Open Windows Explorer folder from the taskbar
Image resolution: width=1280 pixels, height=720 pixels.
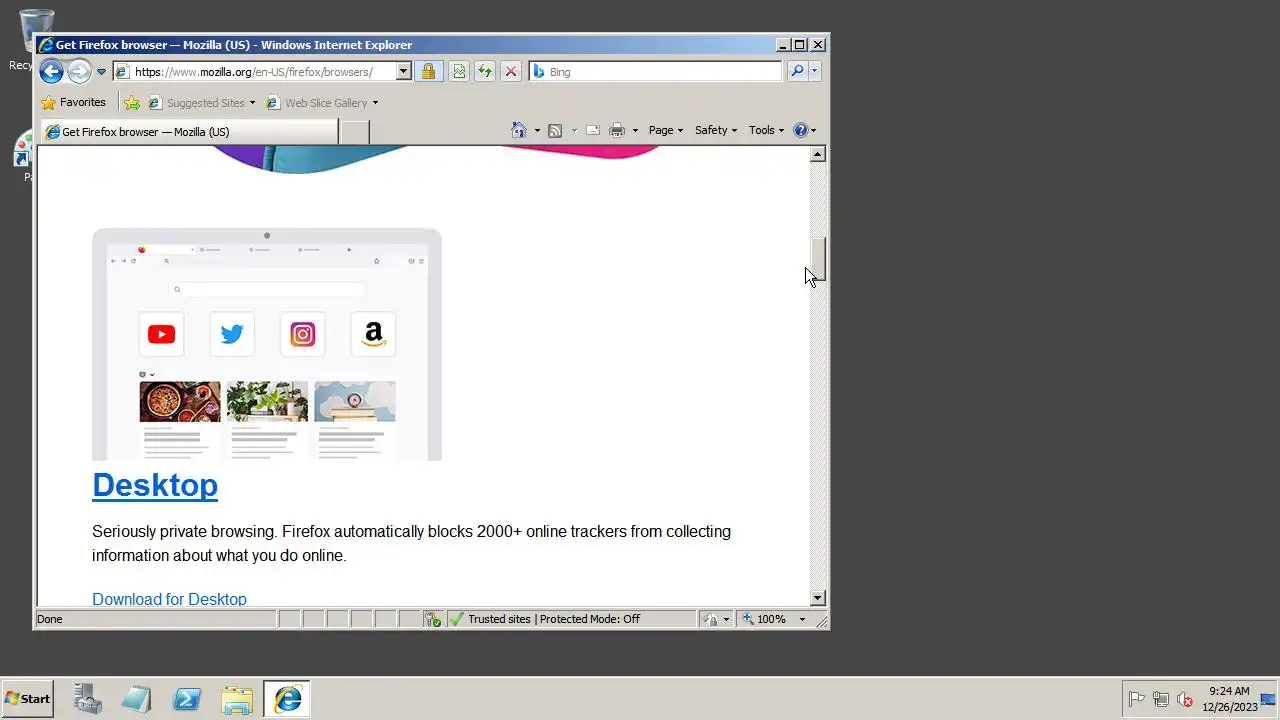click(x=237, y=699)
